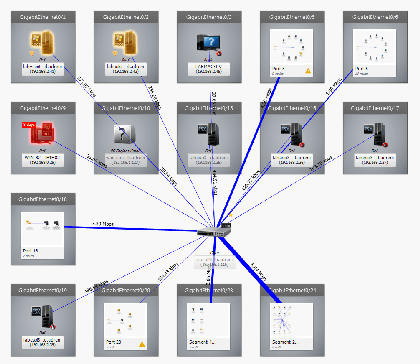420x364 pixels.
Task: Open the Port 18 submap thumbnail
Action: [42, 235]
